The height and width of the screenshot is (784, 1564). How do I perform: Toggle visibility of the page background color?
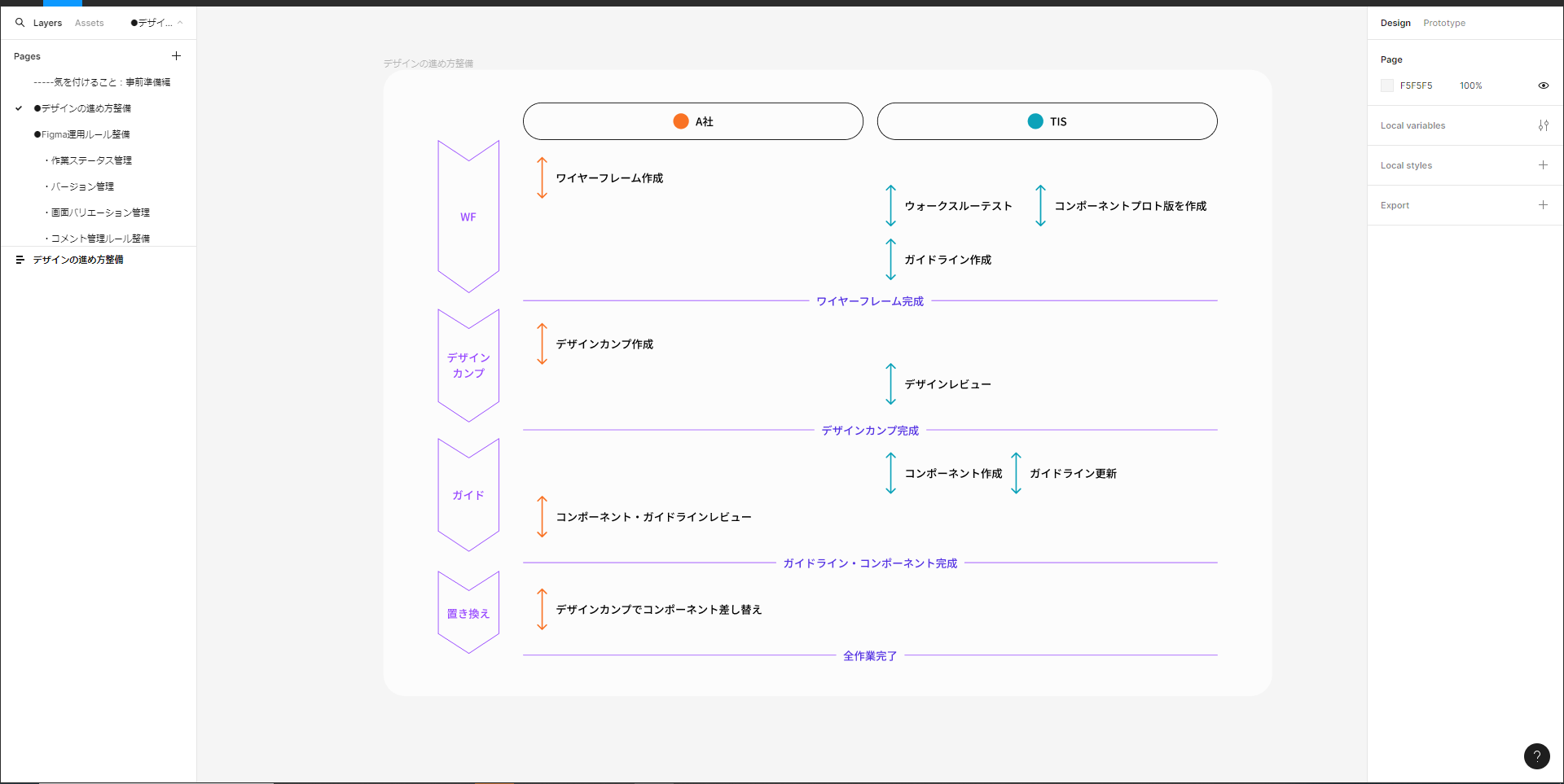pos(1544,85)
